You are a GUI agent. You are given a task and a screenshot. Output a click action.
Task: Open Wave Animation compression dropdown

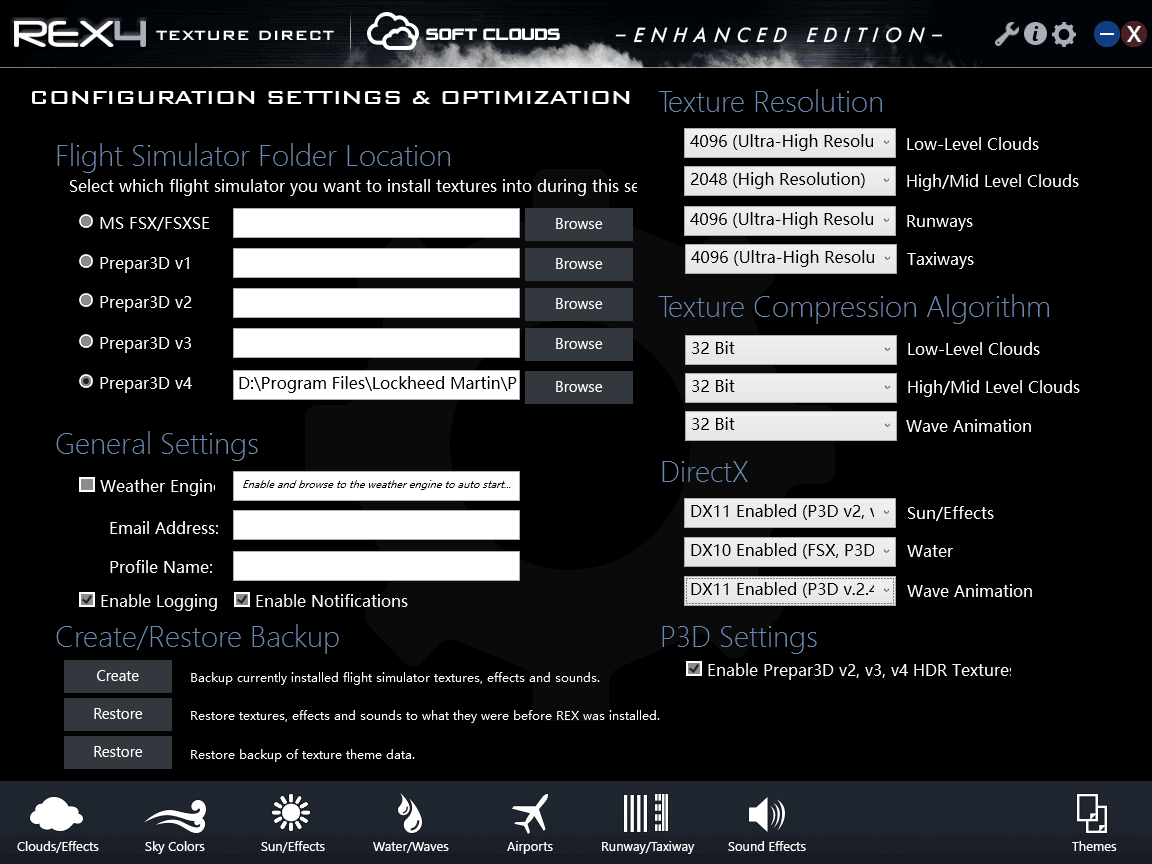coord(791,425)
